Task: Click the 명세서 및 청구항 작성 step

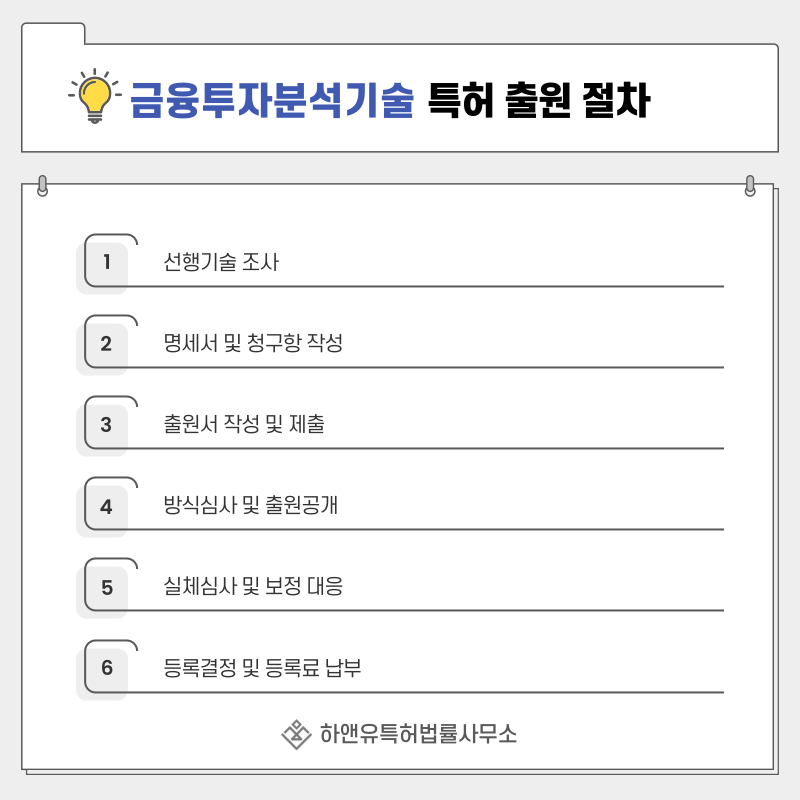Action: click(x=253, y=343)
